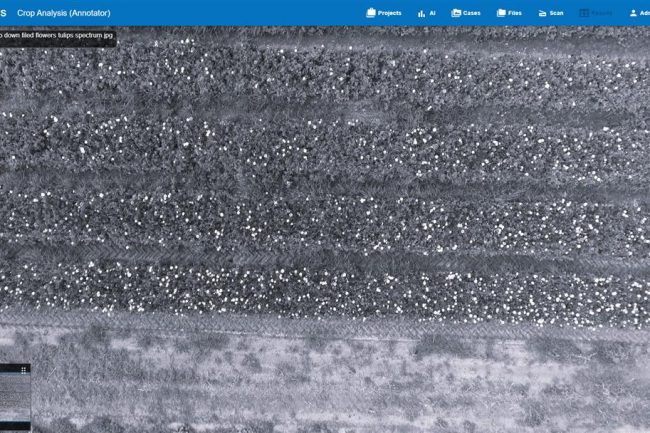The width and height of the screenshot is (650, 433).
Task: Click the greyed-out Results icon
Action: tap(584, 13)
